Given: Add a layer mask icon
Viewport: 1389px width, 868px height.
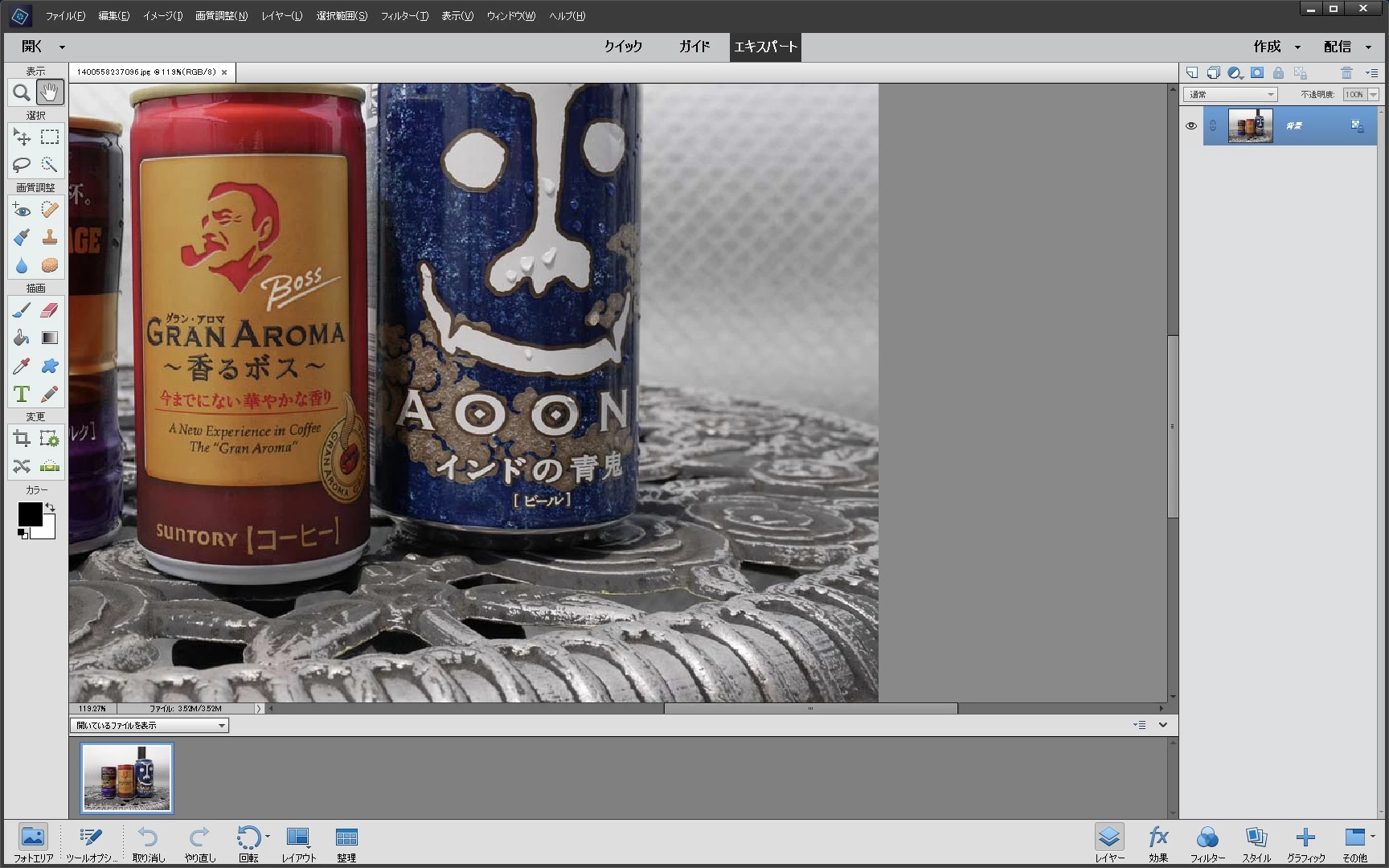Looking at the screenshot, I should (1257, 72).
